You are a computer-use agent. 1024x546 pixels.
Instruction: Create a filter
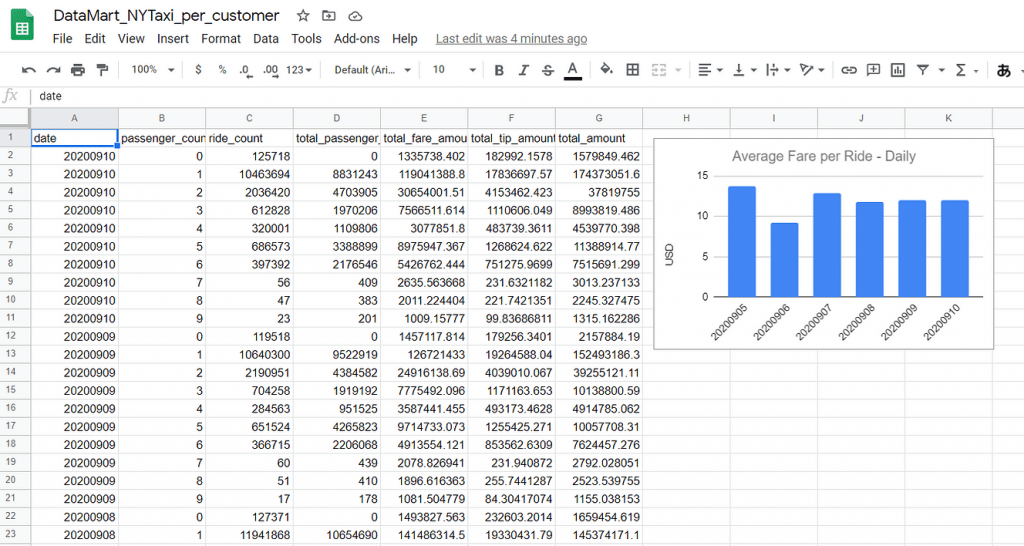(922, 70)
